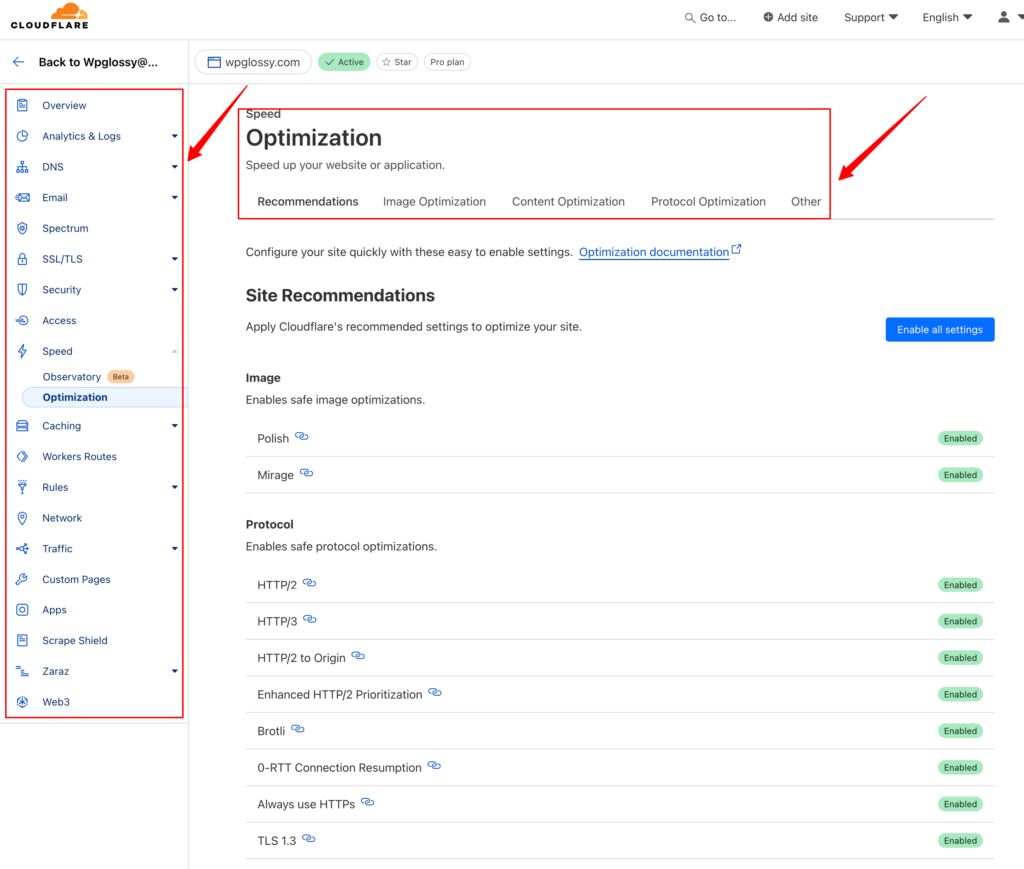Click the Scrape Shield document icon
Screen dimensions: 1024x869
tap(22, 640)
